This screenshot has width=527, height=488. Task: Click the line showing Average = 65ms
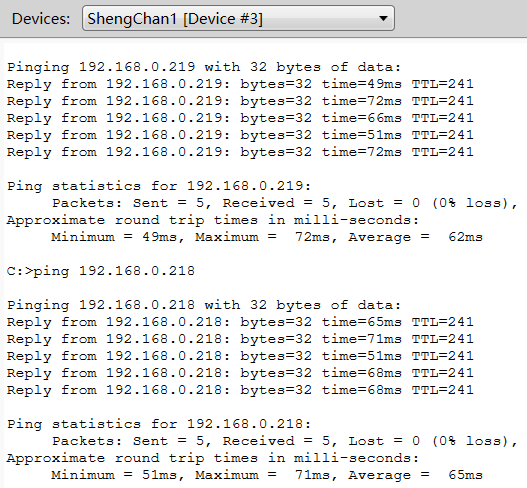(x=267, y=475)
